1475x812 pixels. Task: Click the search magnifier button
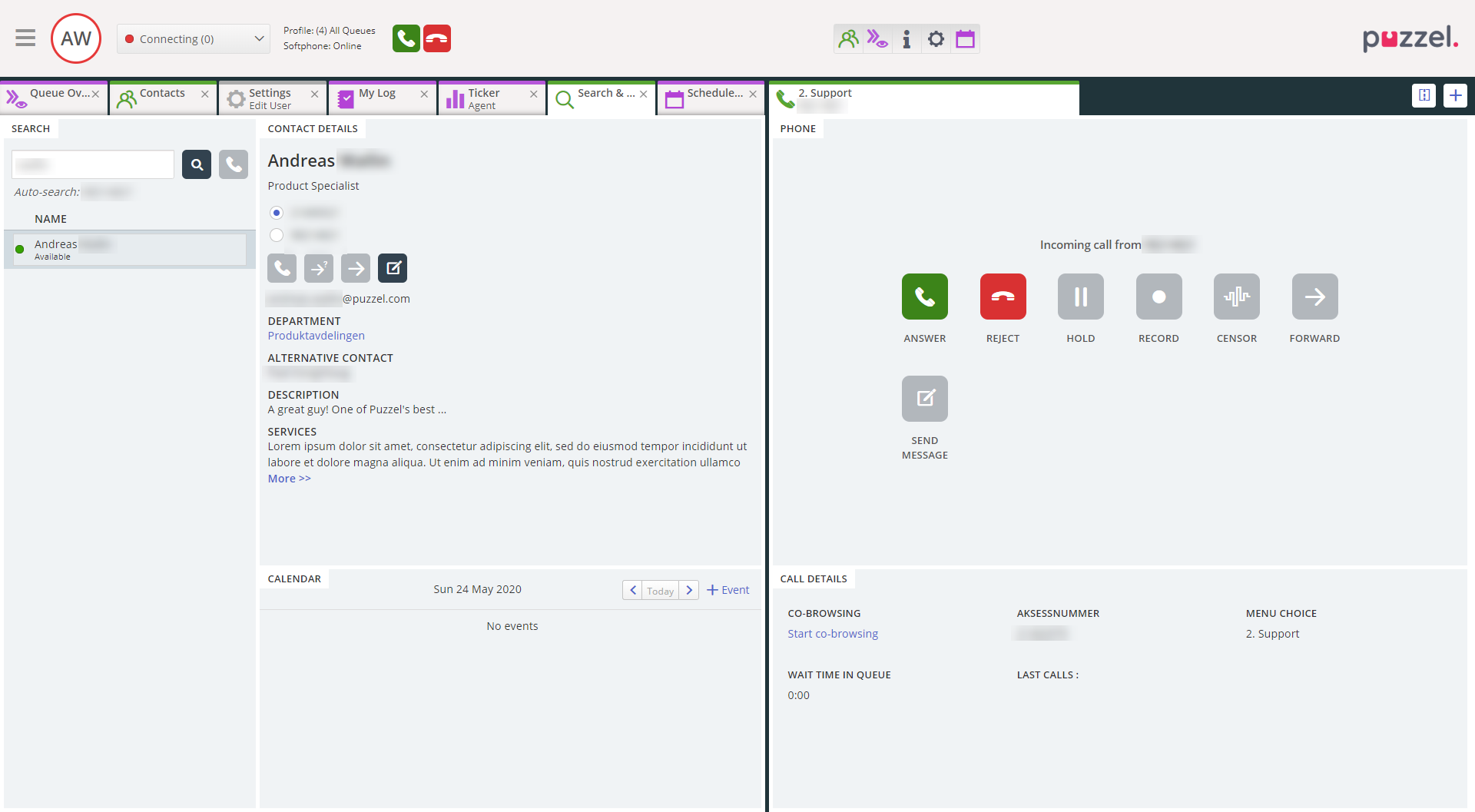197,164
